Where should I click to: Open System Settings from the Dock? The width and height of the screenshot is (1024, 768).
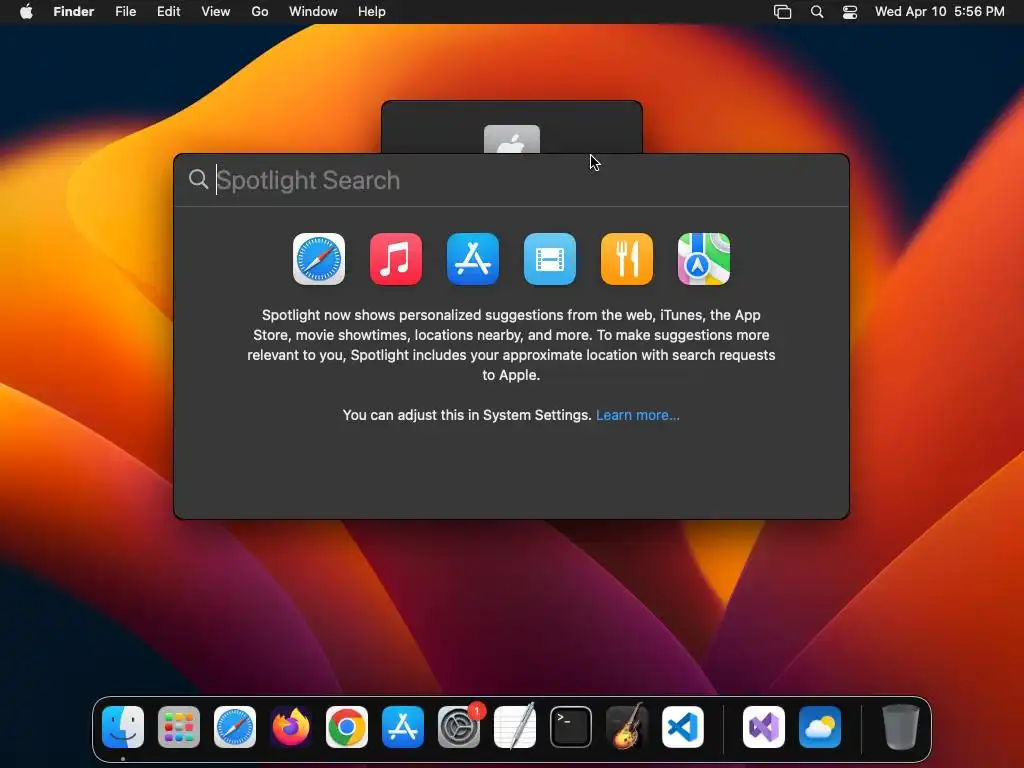pos(459,727)
